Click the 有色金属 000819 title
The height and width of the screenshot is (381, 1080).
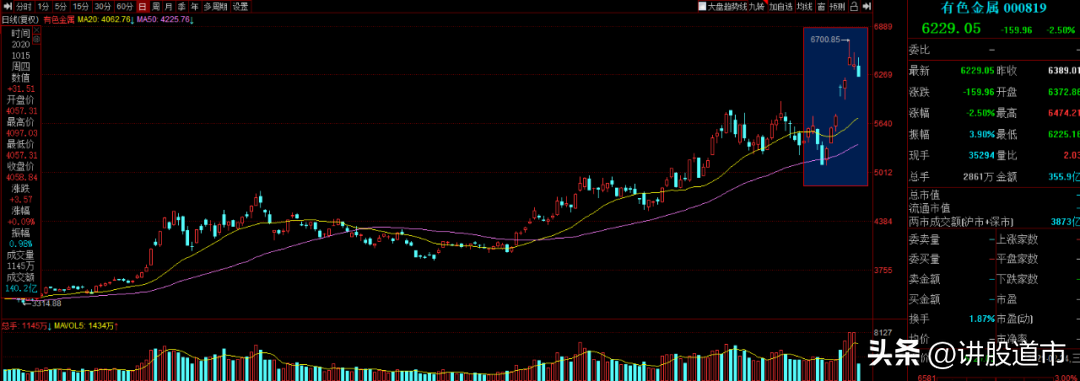(993, 8)
